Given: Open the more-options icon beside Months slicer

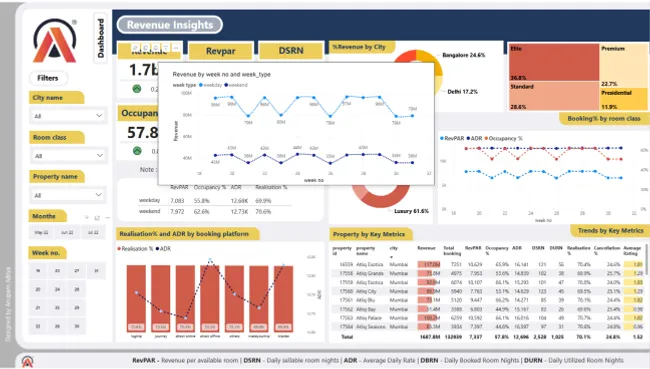Looking at the screenshot, I should (x=107, y=217).
